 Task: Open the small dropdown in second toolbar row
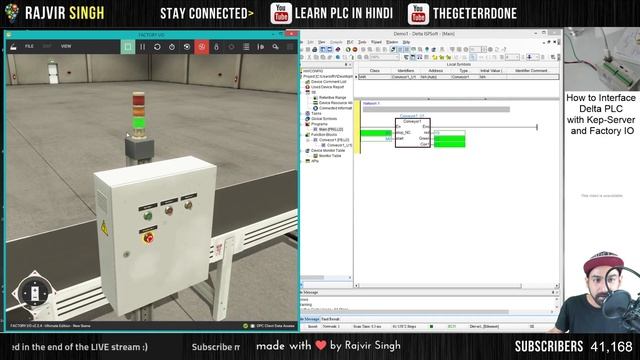tap(512, 57)
